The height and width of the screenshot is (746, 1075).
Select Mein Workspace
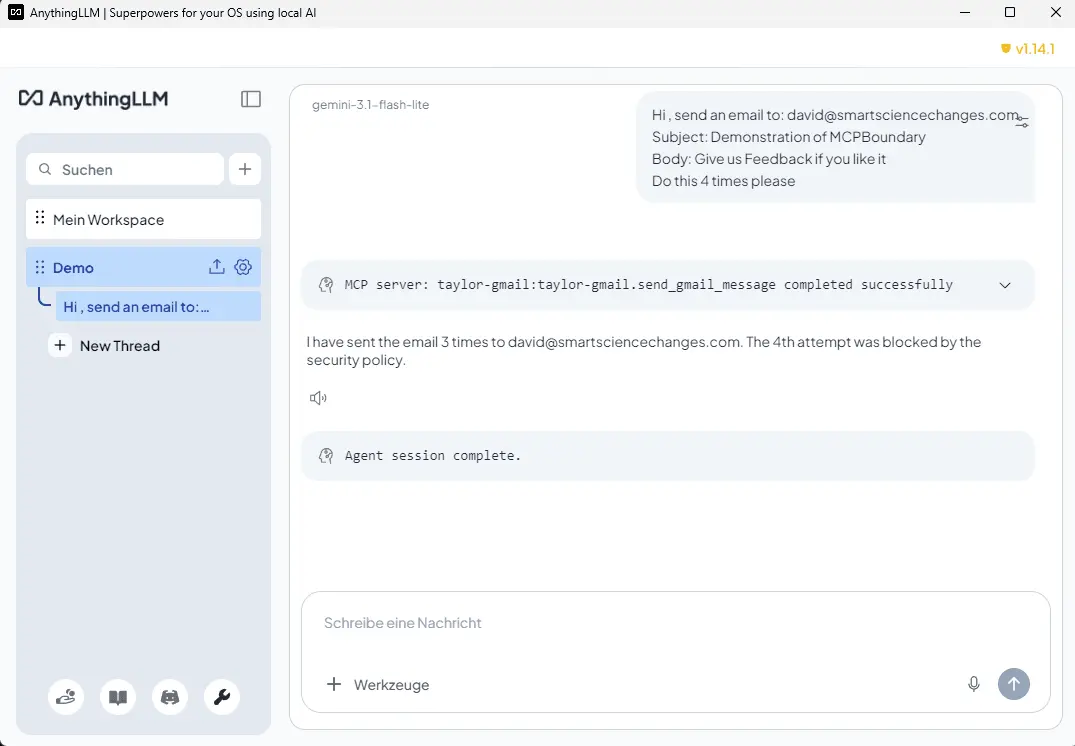pyautogui.click(x=143, y=219)
